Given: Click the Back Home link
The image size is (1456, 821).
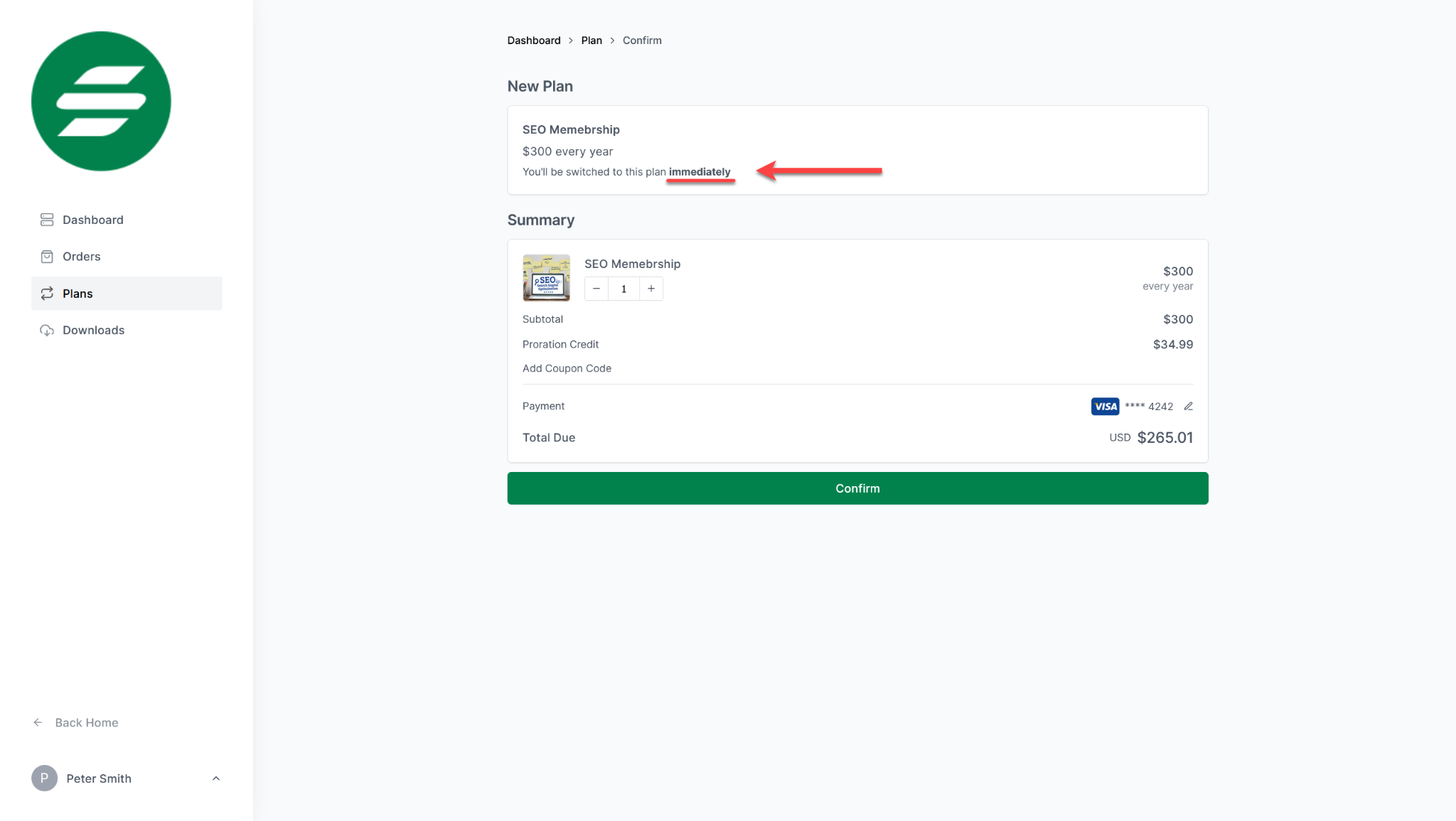Looking at the screenshot, I should pyautogui.click(x=86, y=722).
